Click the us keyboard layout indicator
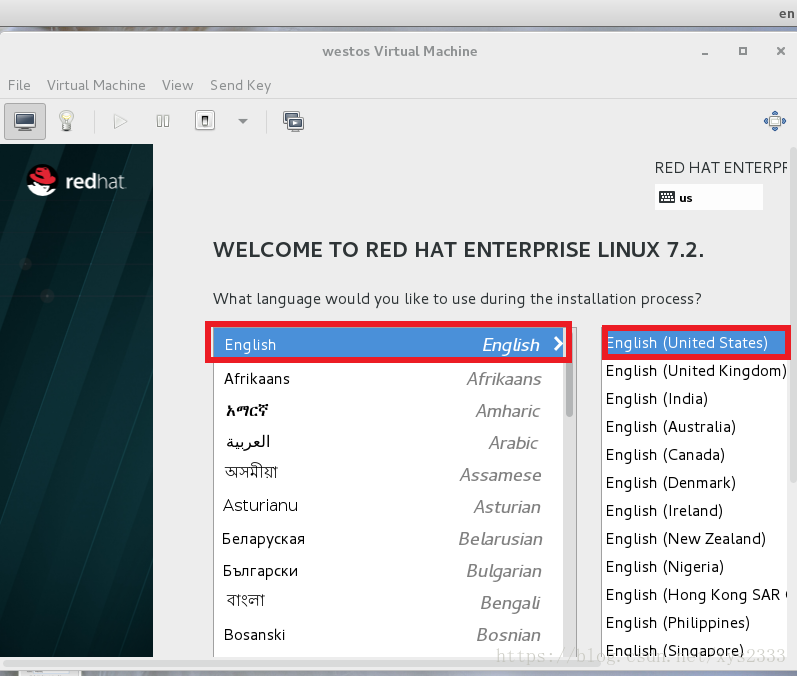The width and height of the screenshot is (797, 676). pyautogui.click(x=709, y=197)
